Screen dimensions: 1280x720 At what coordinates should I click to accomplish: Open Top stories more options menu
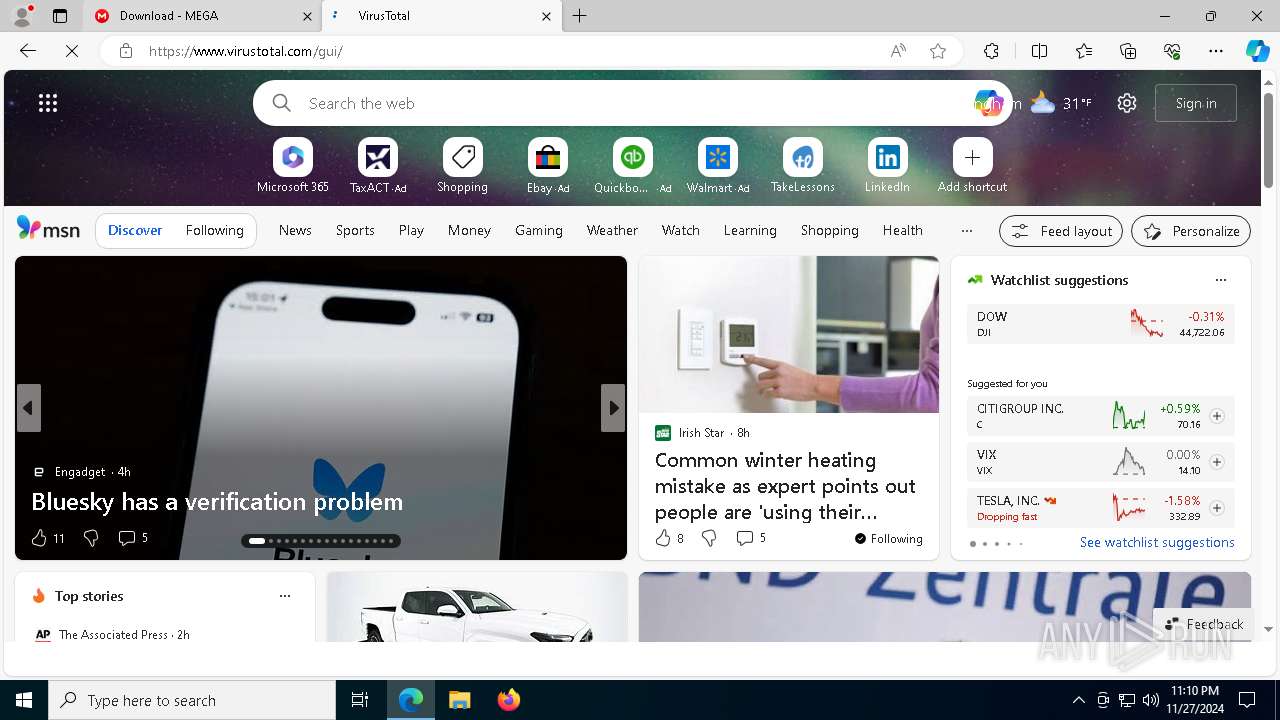coord(285,596)
